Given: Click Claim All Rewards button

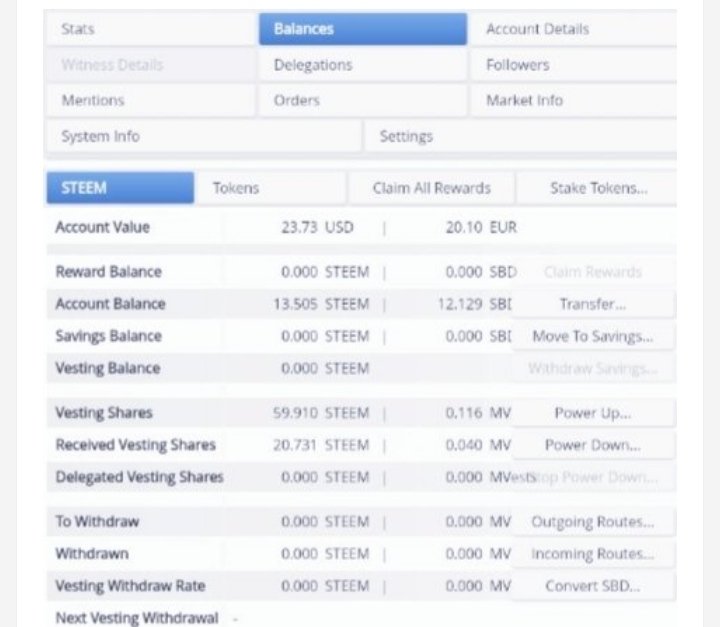Looking at the screenshot, I should tap(431, 188).
